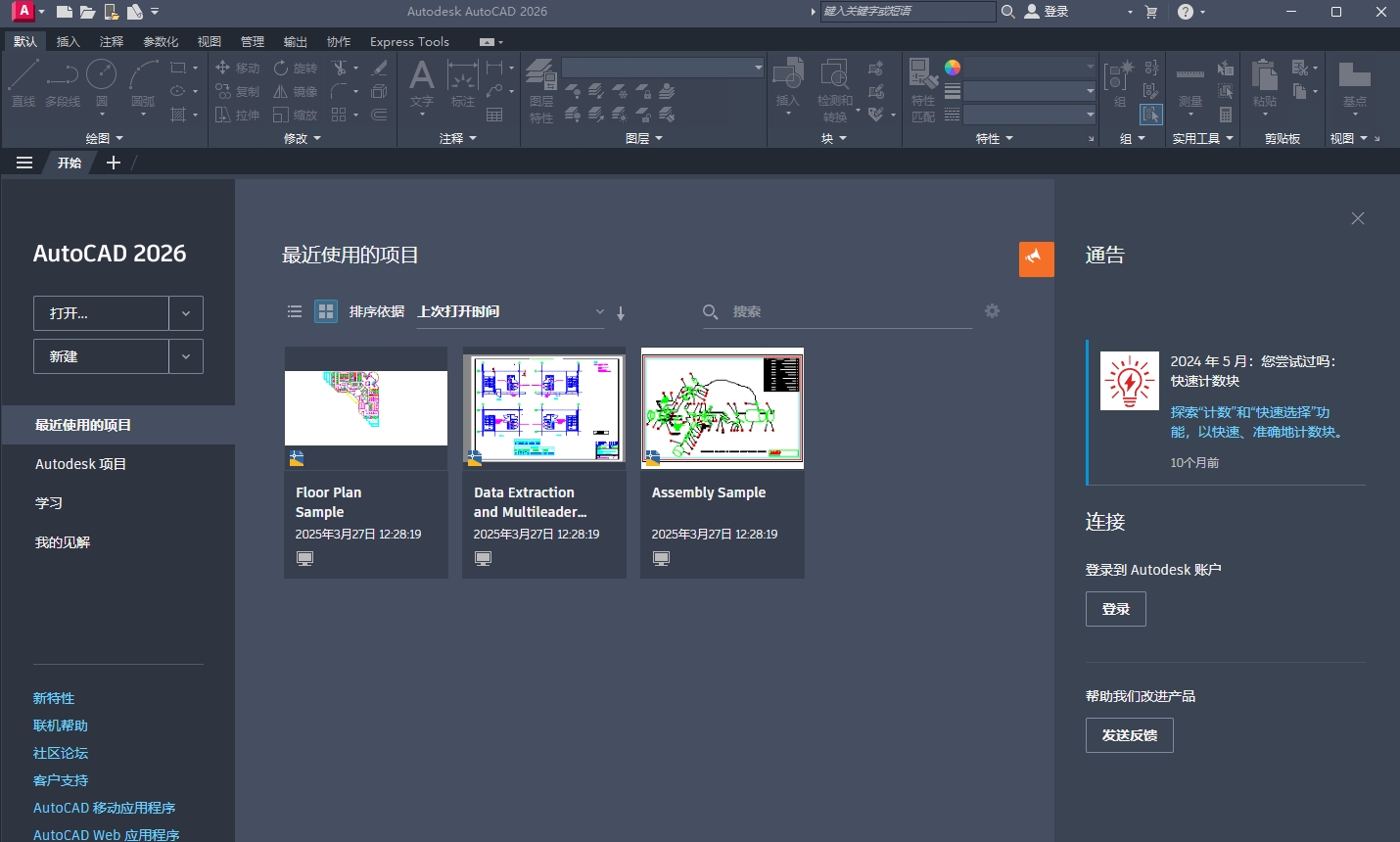
Task: Open the Assembly Sample drawing thumbnail
Action: tap(722, 408)
